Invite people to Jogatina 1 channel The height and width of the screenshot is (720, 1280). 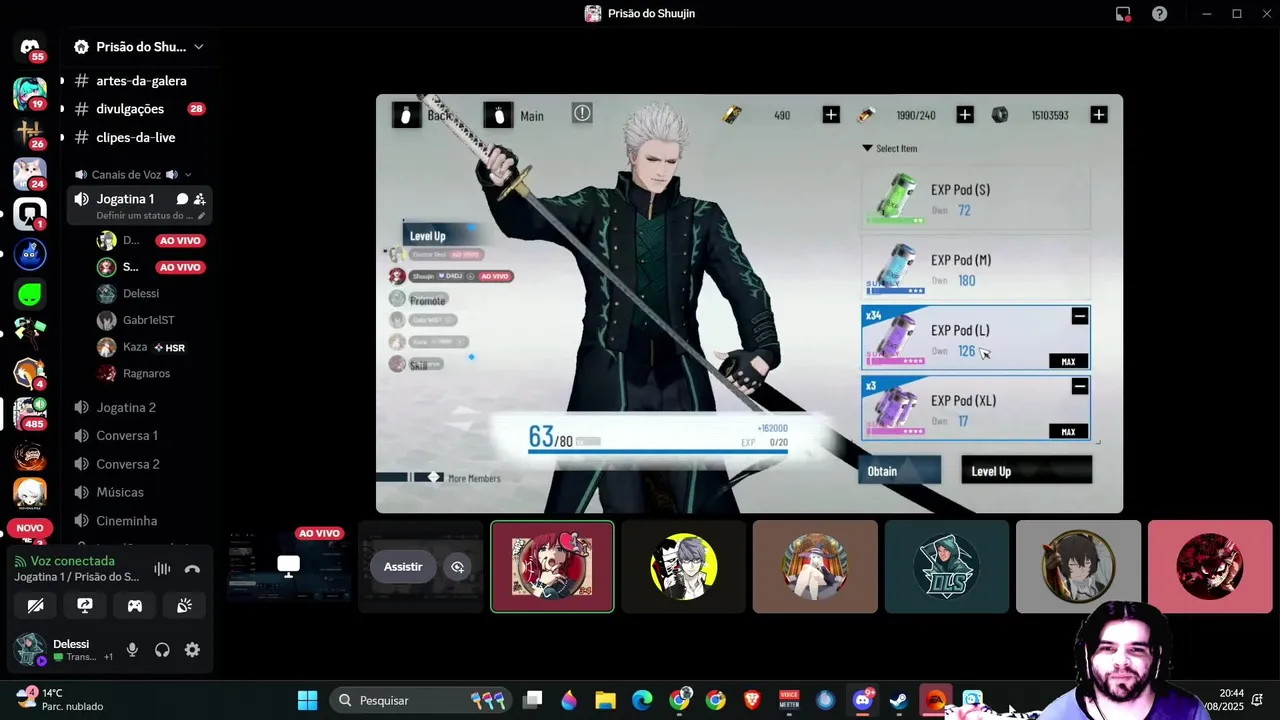200,199
